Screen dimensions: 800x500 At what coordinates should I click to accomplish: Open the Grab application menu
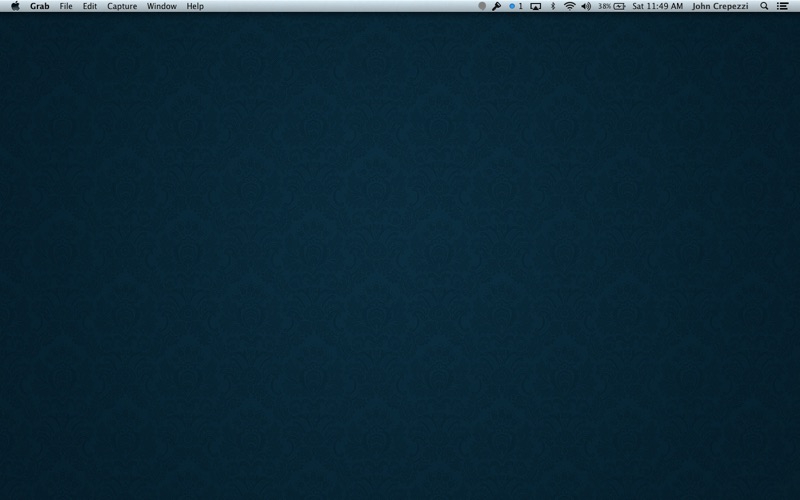coord(39,6)
